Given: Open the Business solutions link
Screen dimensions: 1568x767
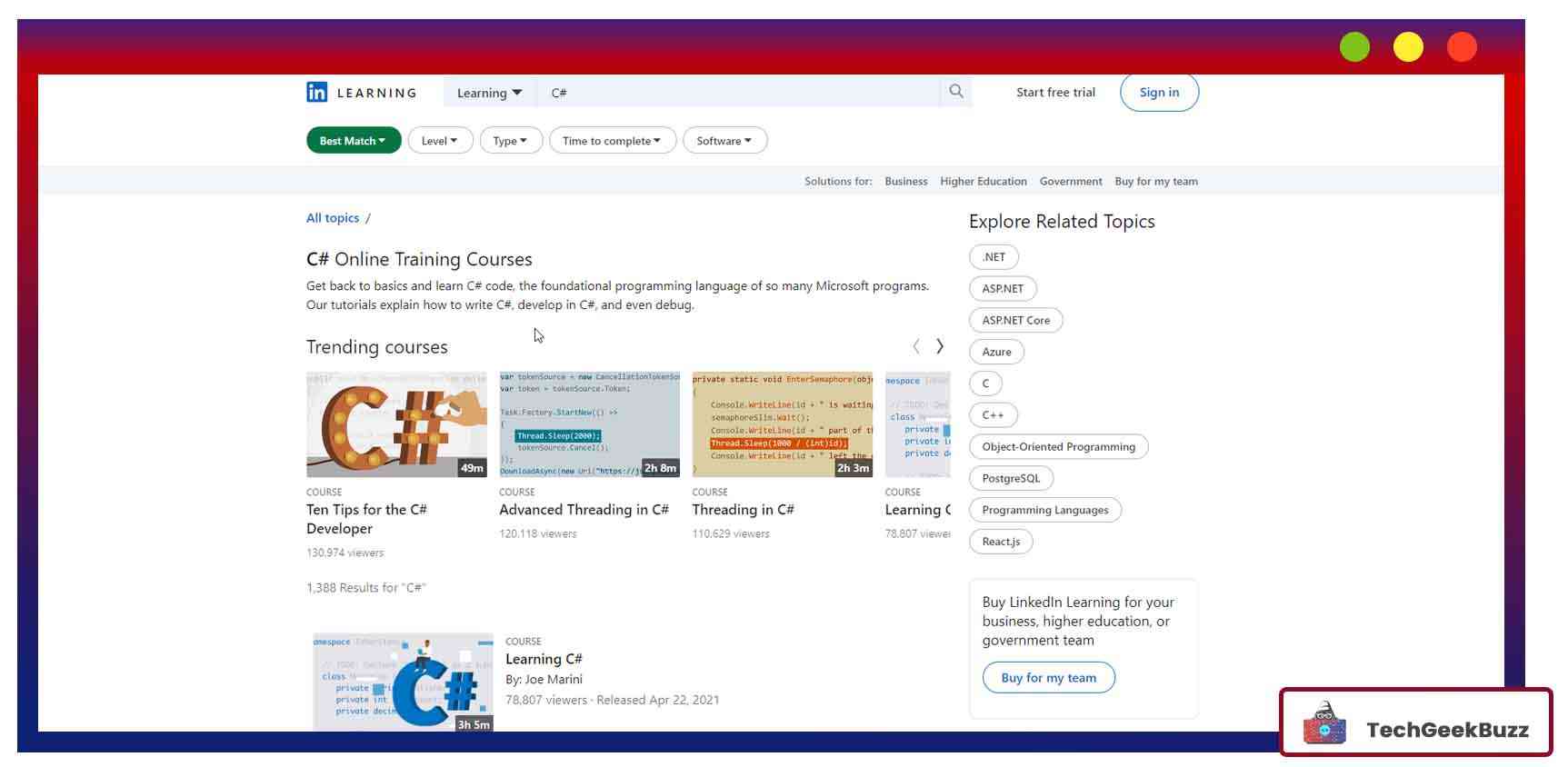Looking at the screenshot, I should tap(905, 182).
